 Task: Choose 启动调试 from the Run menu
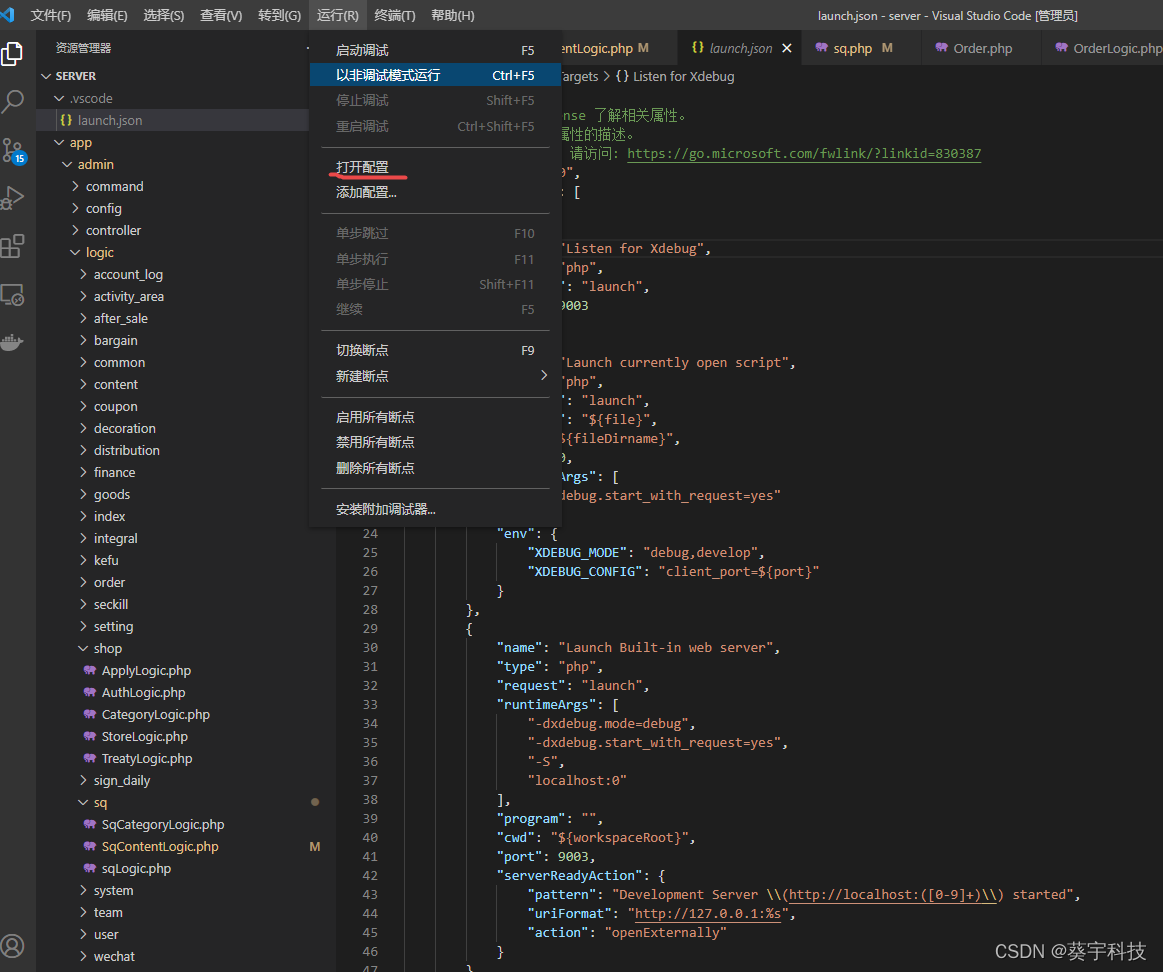pos(435,50)
